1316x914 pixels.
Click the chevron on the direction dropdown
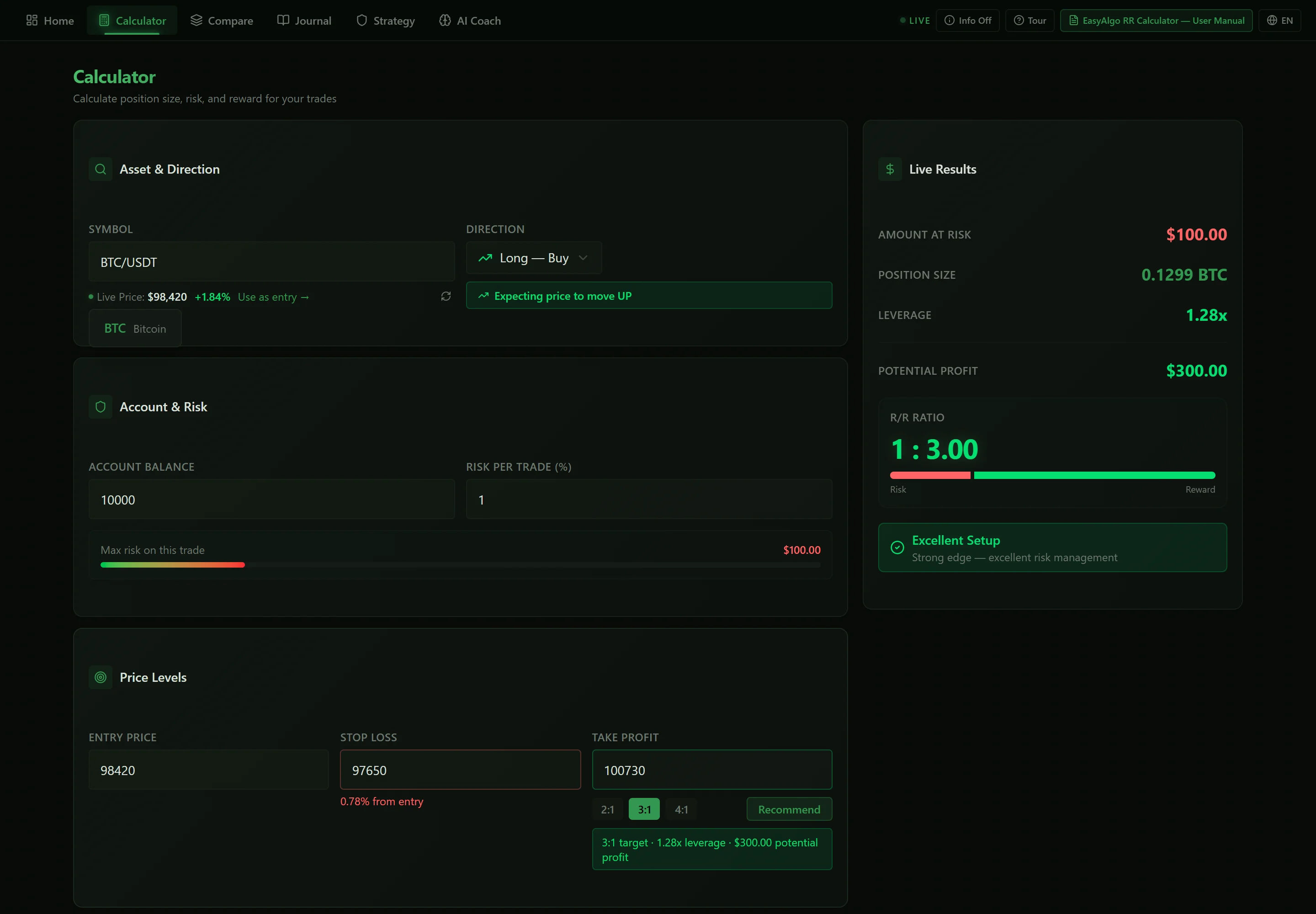coord(583,258)
